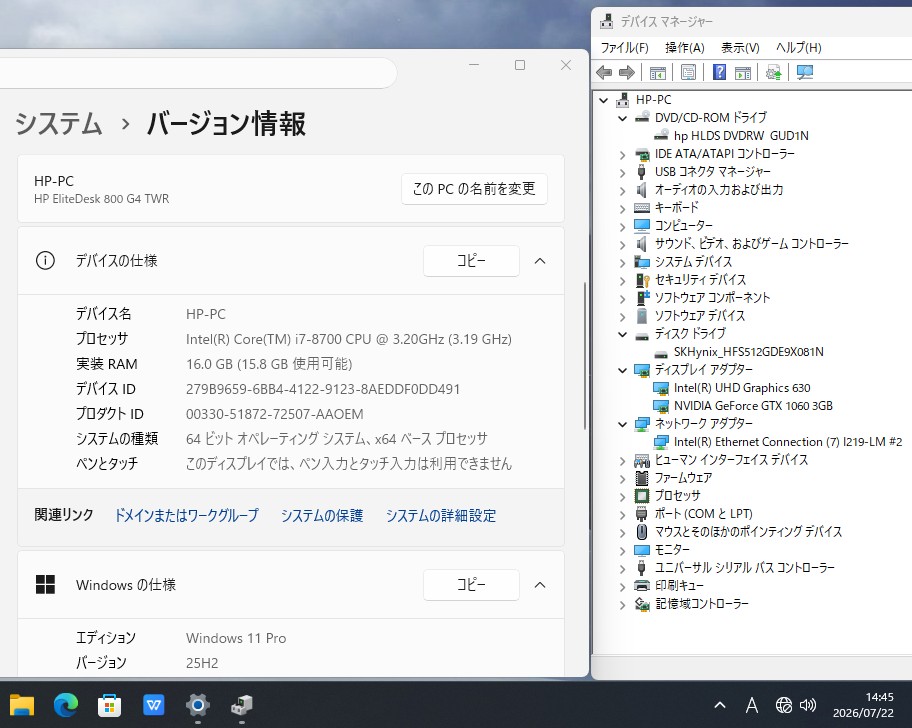Viewport: 912px width, 728px height.
Task: Click the セキュリティ デバイス key icon
Action: coord(642,280)
